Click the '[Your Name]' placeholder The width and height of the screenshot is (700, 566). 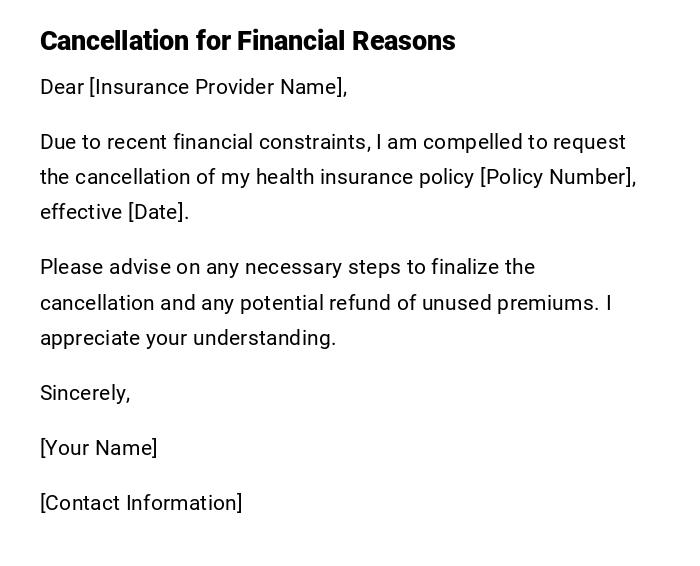click(x=98, y=448)
